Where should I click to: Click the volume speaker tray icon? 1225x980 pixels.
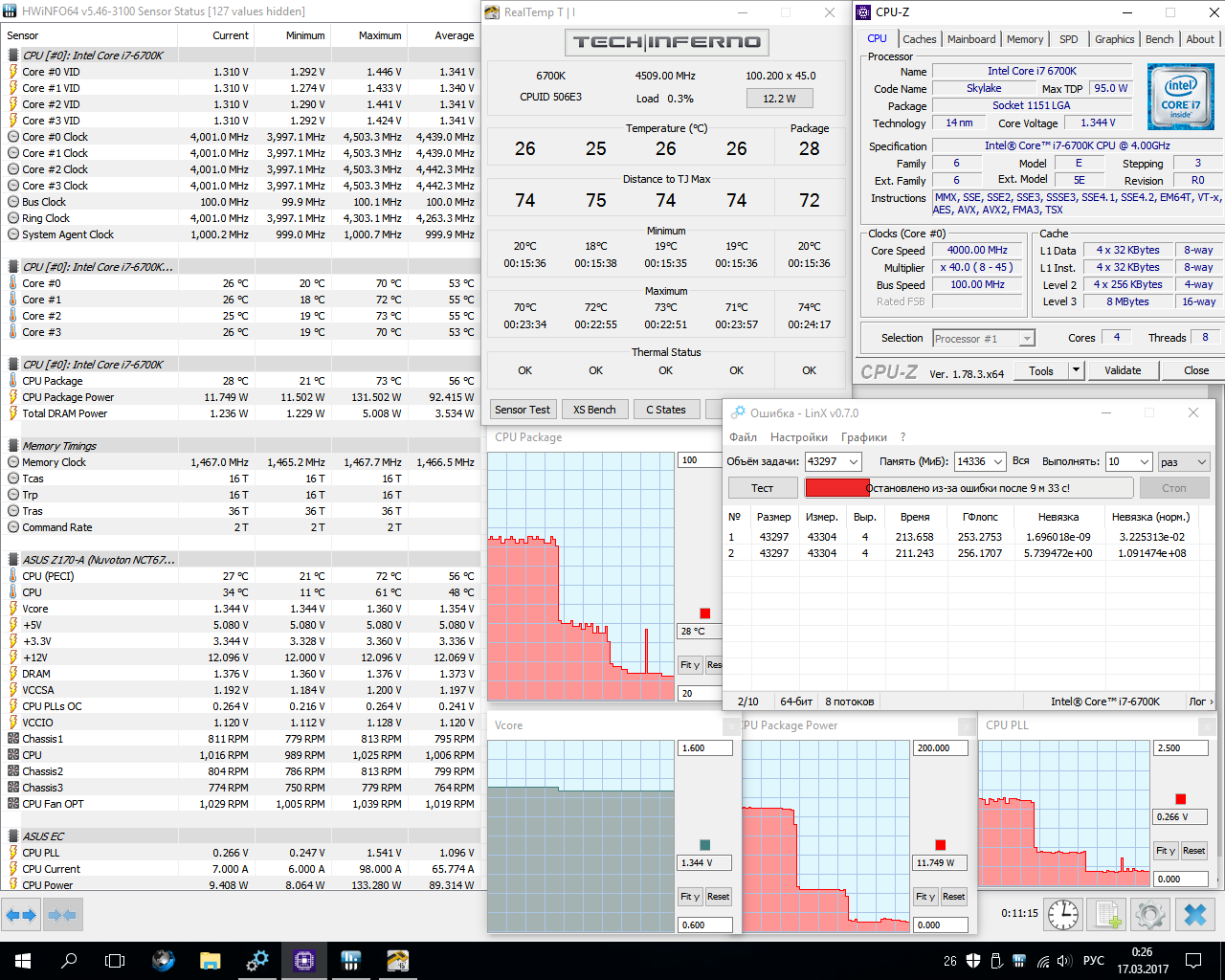[x=1063, y=961]
